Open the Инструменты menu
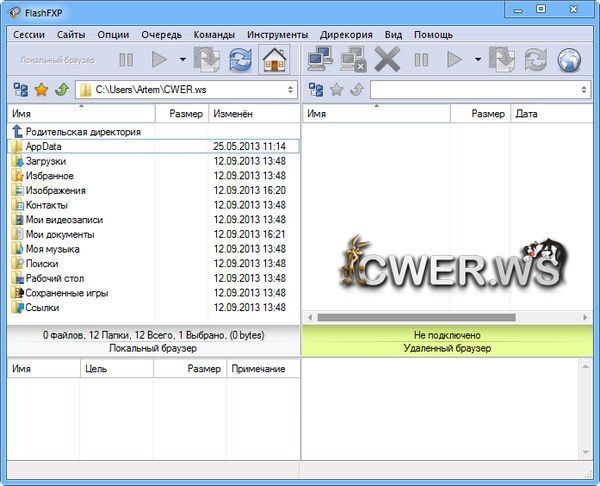 tap(277, 34)
